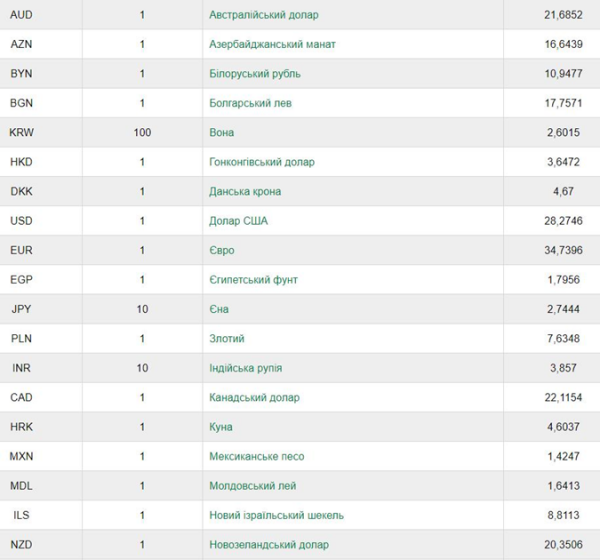Viewport: 600px width, 560px height.
Task: Open the Долар США link
Action: [x=238, y=221]
